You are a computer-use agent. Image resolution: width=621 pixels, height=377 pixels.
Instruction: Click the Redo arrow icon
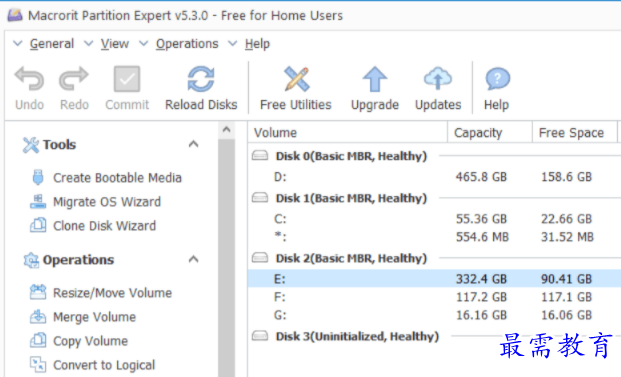pyautogui.click(x=74, y=78)
